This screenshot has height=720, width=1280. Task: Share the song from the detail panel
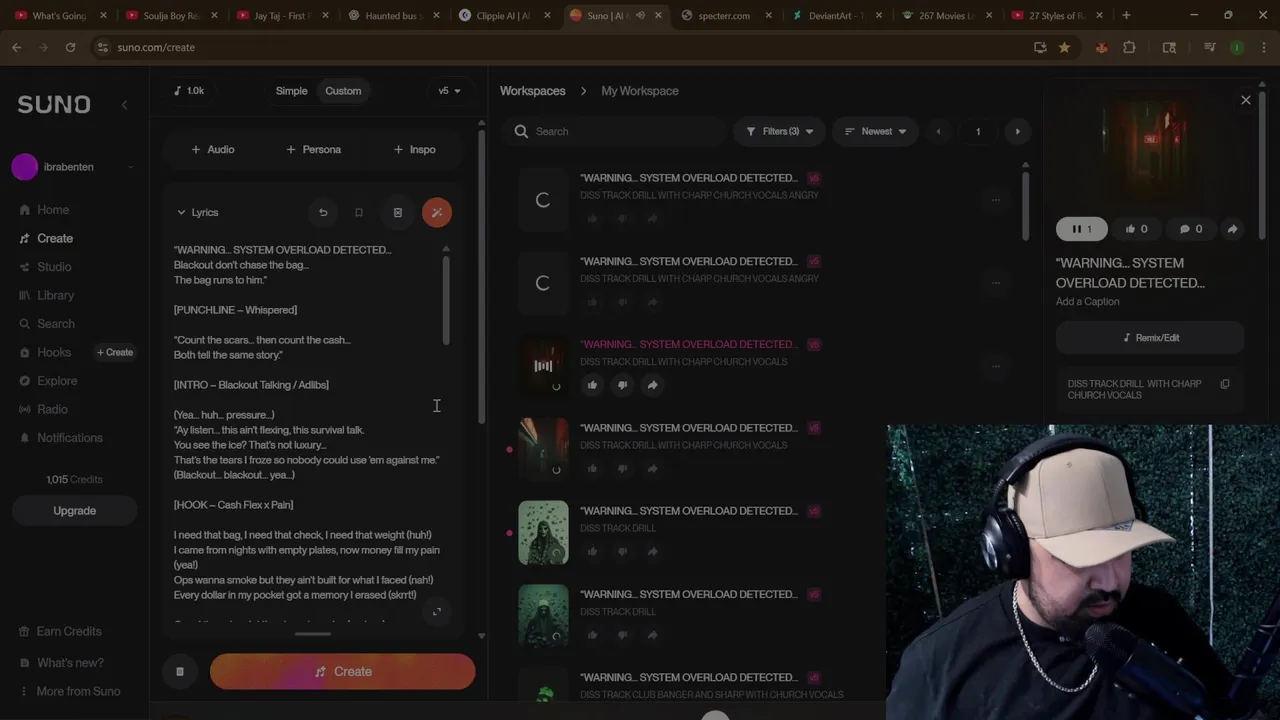pos(1232,229)
